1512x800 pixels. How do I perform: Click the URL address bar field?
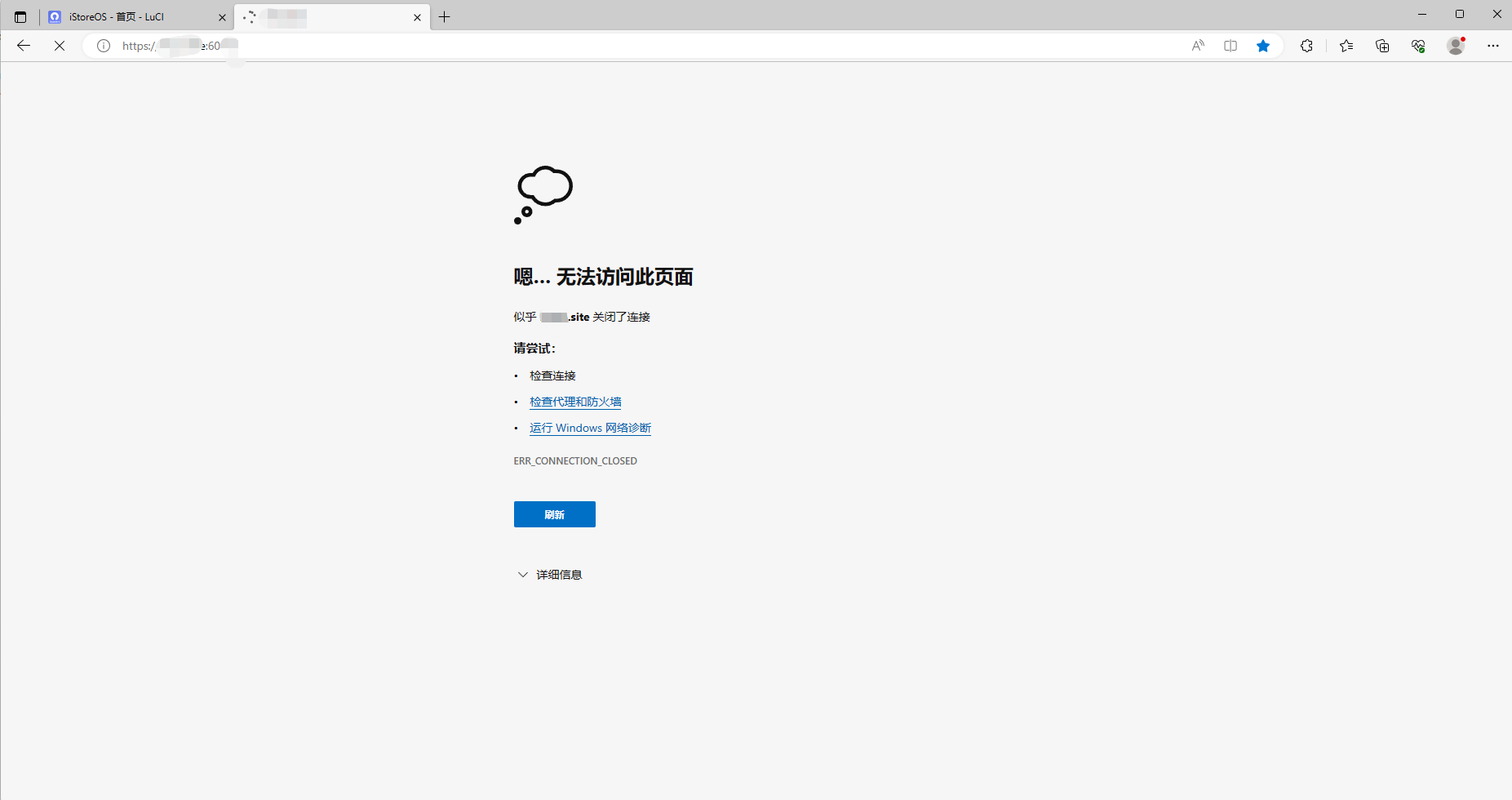[653, 46]
